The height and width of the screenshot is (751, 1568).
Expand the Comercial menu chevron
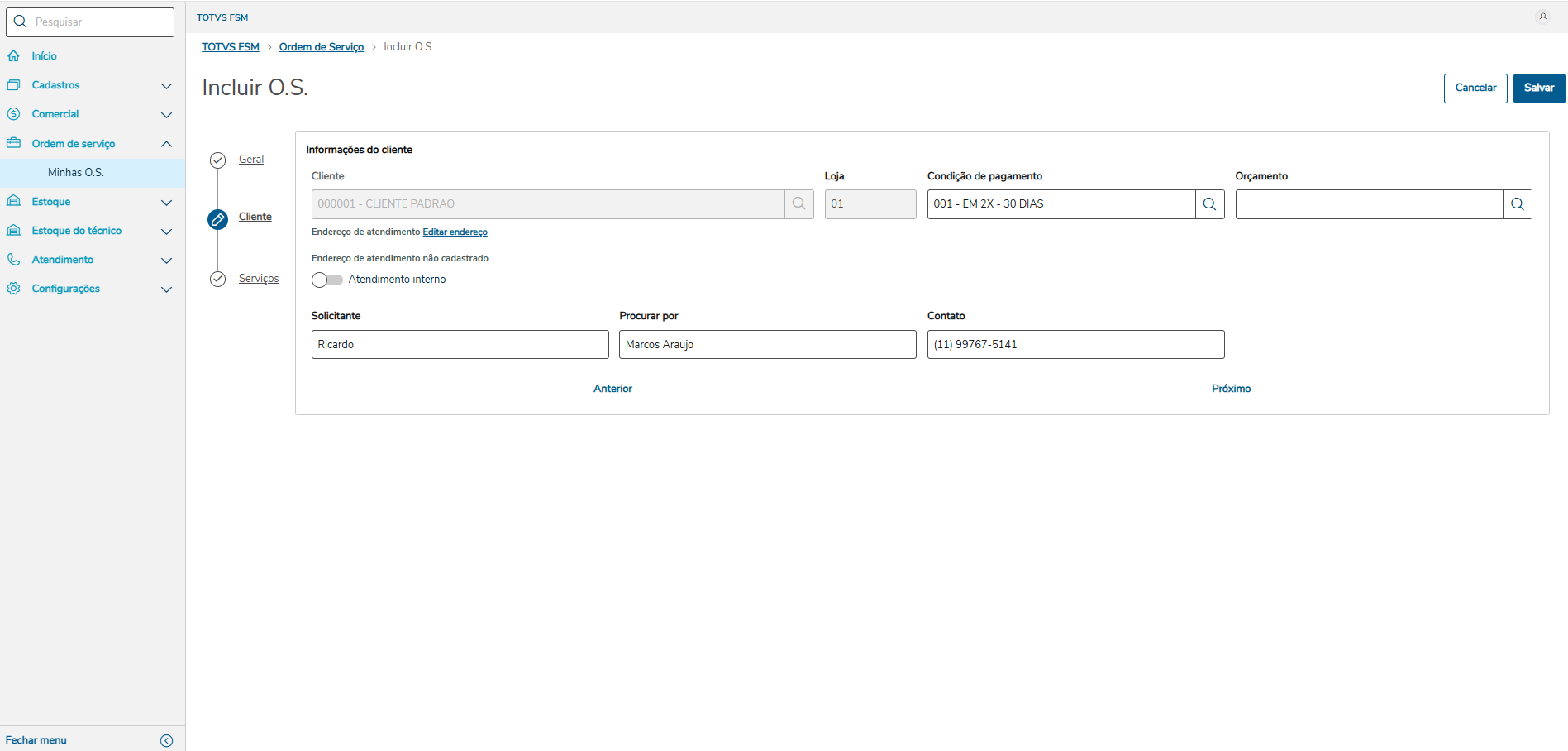166,115
